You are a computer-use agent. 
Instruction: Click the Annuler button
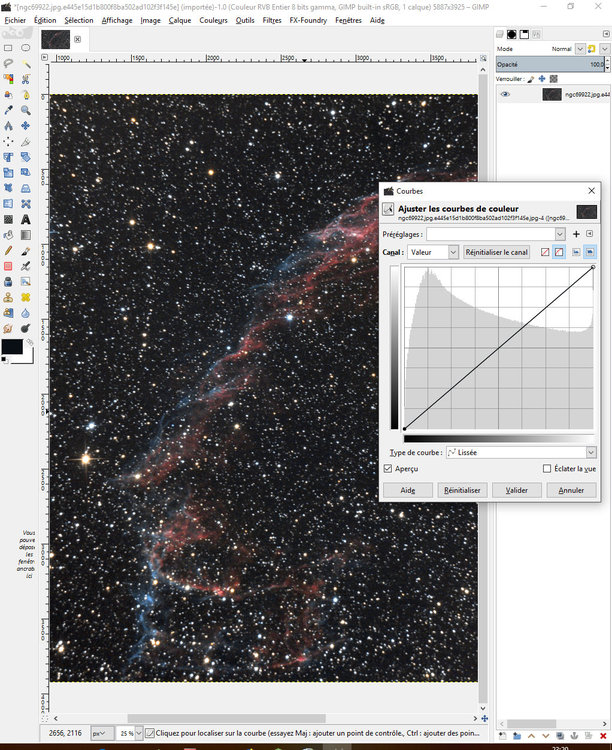[x=571, y=490]
